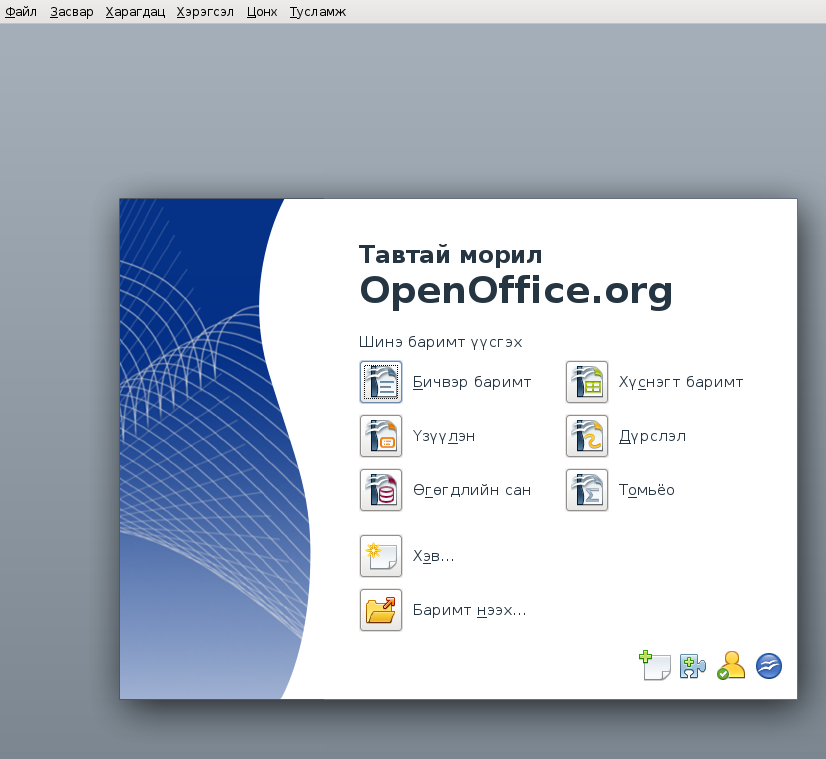Click the user registration icon
Screen dimensions: 826x759
click(x=731, y=666)
